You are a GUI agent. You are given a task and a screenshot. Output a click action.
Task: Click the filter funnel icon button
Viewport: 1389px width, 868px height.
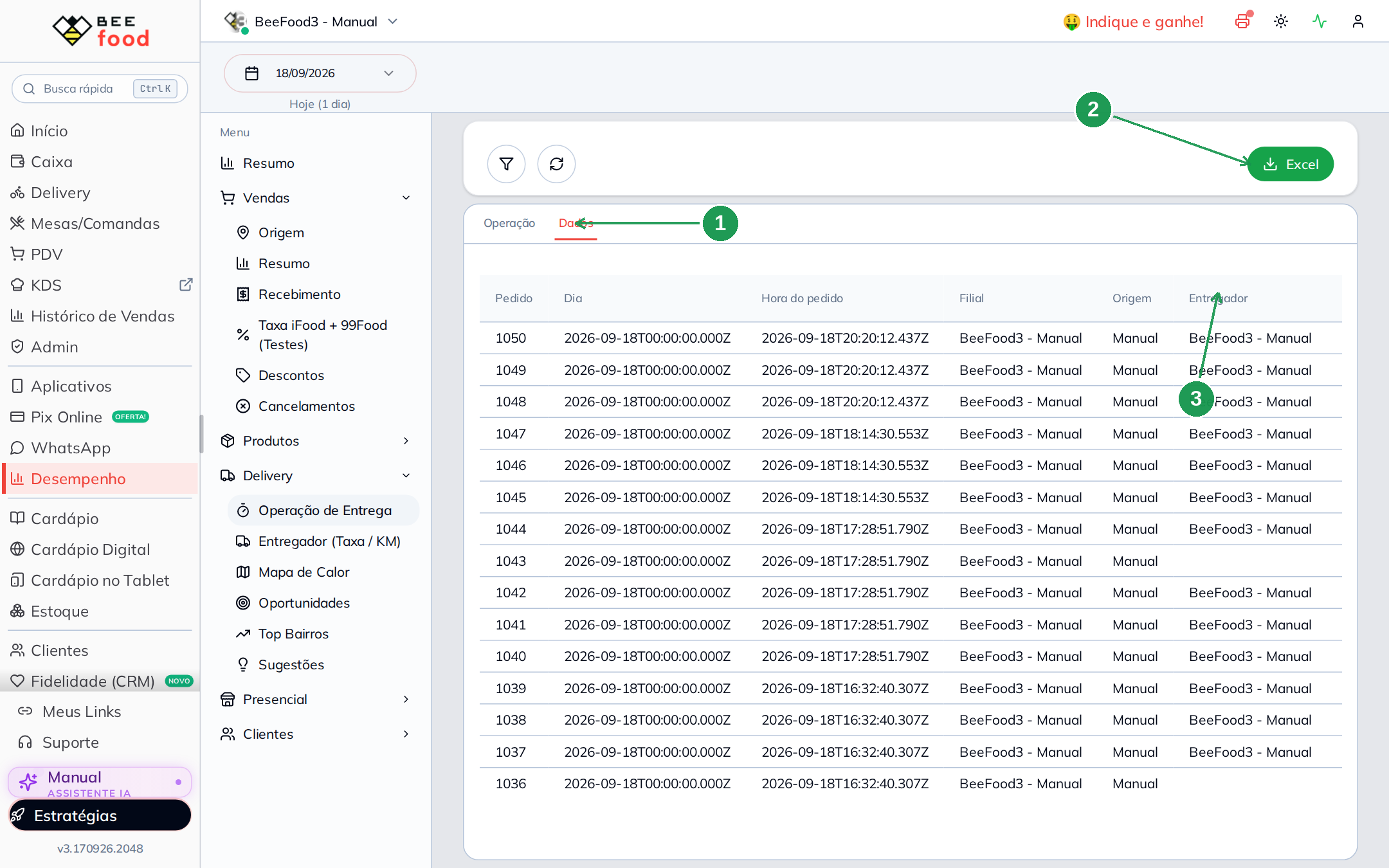pyautogui.click(x=506, y=164)
